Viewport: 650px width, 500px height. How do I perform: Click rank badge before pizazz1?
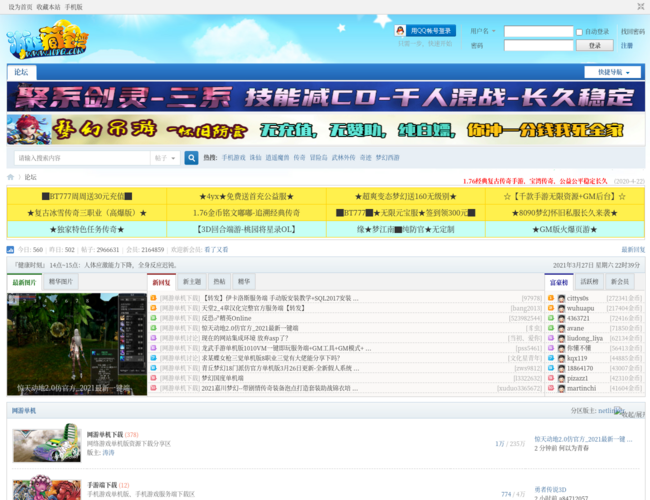(x=551, y=378)
